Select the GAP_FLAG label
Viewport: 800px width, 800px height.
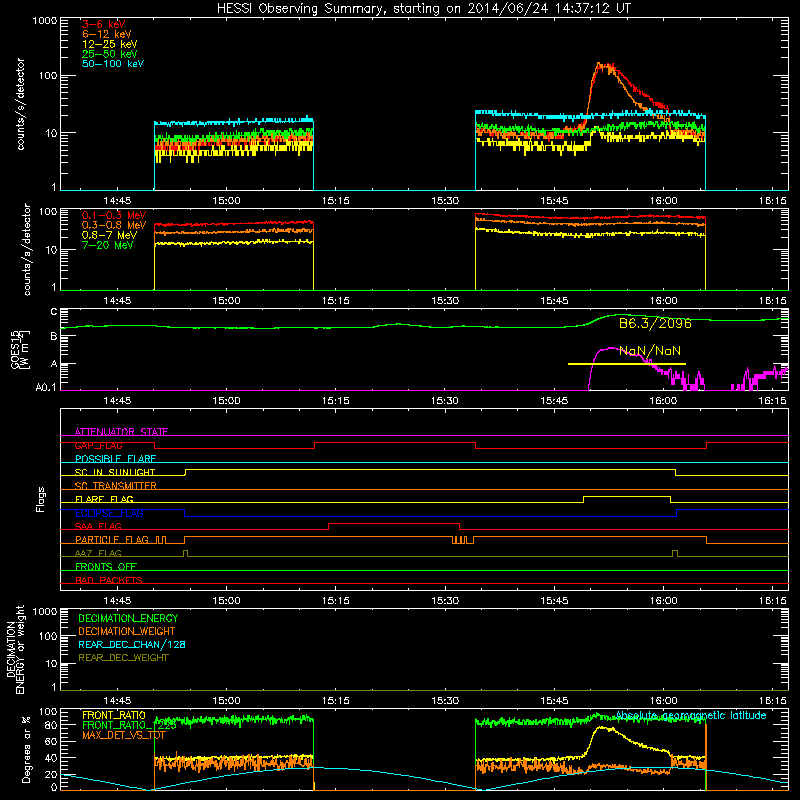pyautogui.click(x=98, y=445)
